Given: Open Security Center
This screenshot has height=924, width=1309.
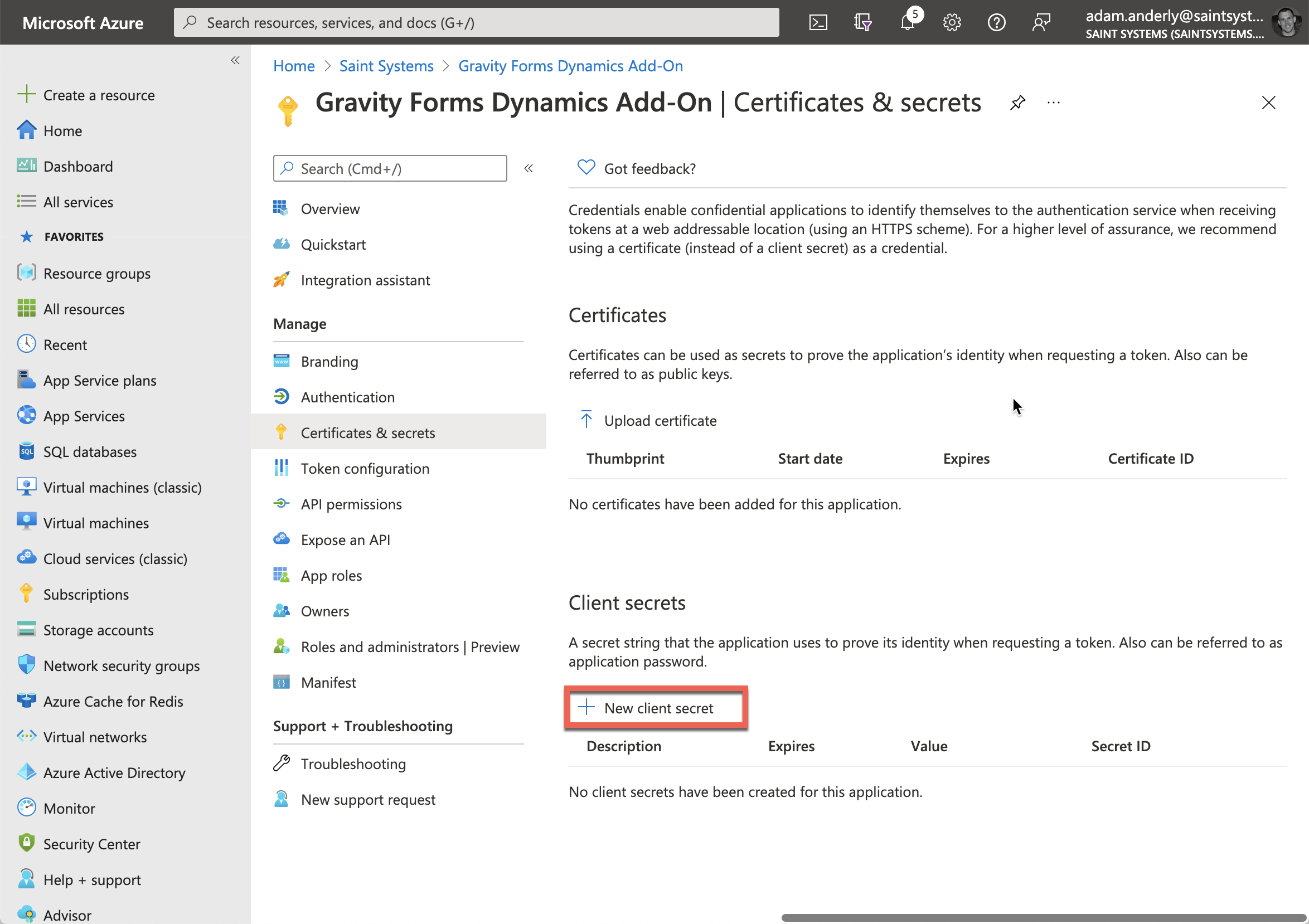Looking at the screenshot, I should point(79,845).
